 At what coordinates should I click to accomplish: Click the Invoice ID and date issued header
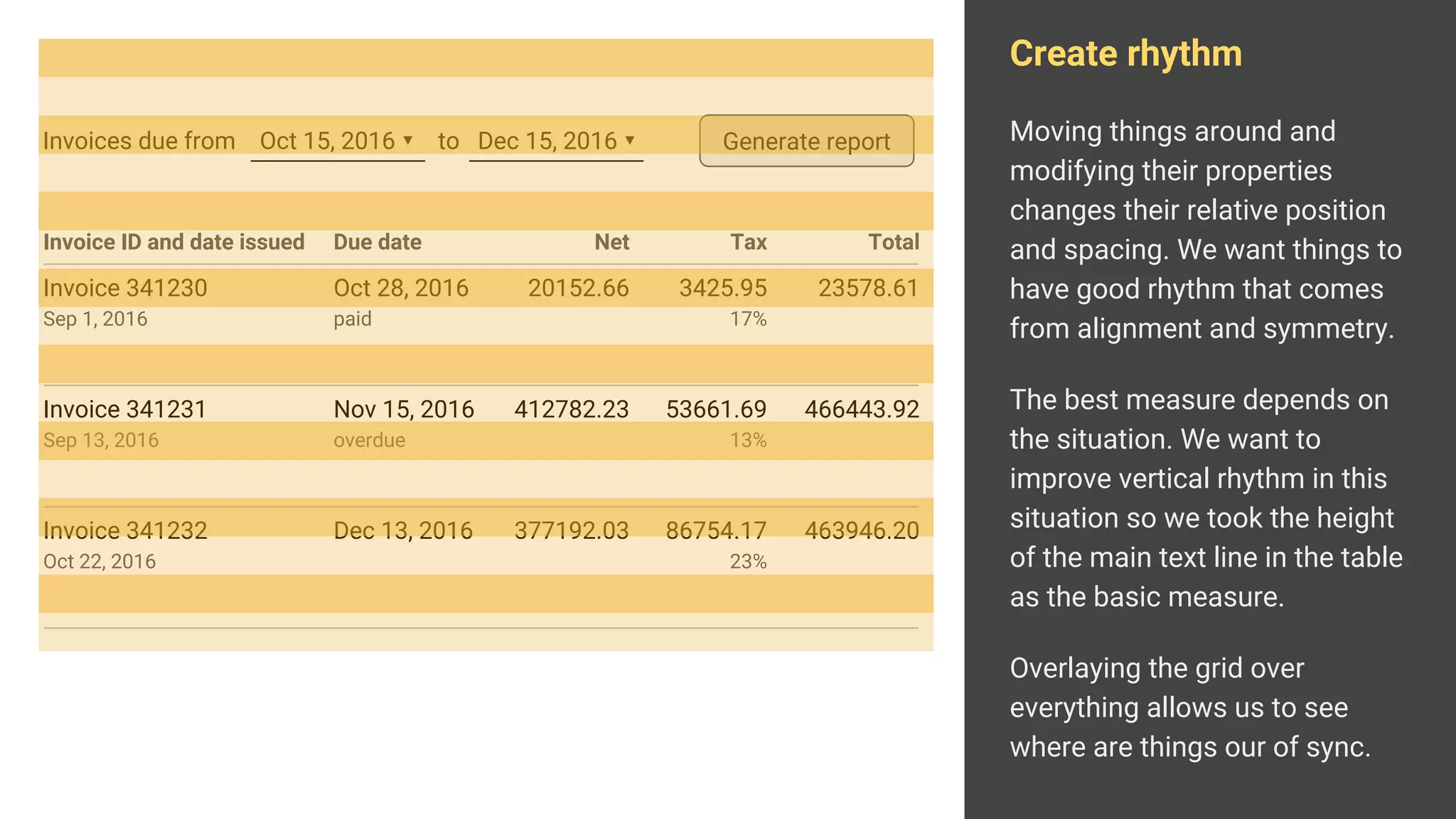(x=173, y=242)
